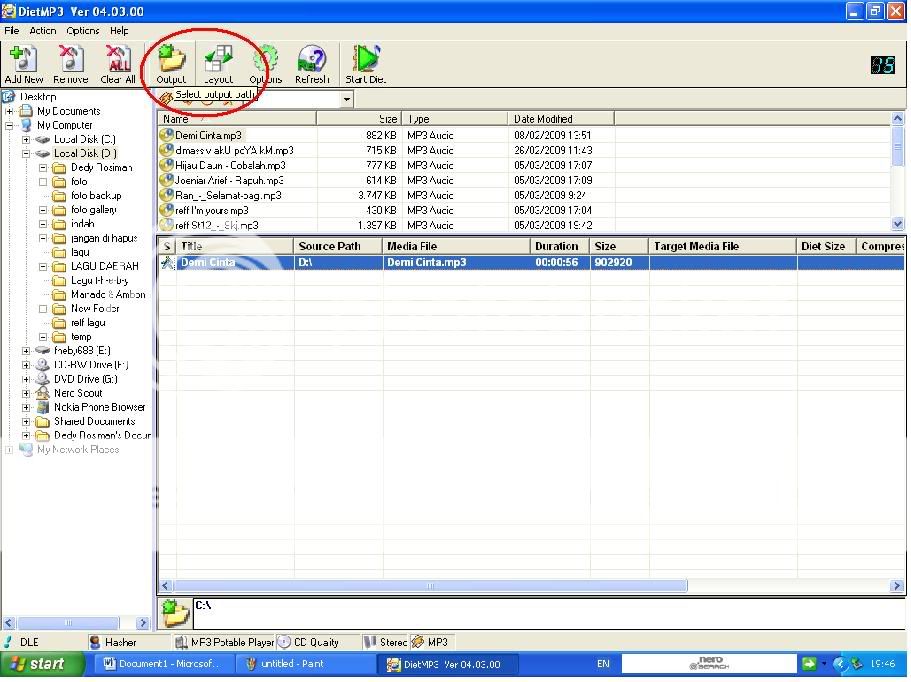Click the Windows Start button

pyautogui.click(x=37, y=664)
